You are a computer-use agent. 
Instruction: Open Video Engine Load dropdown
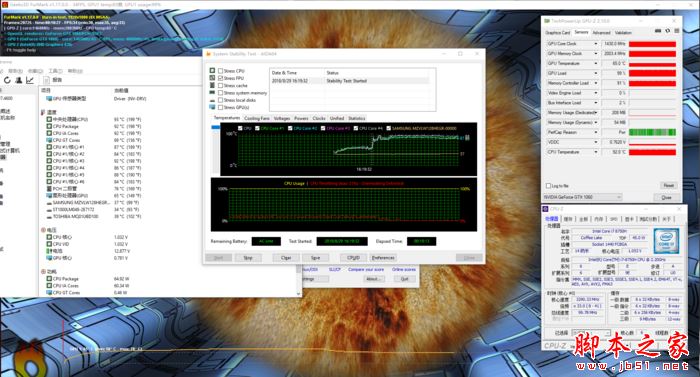click(x=595, y=93)
